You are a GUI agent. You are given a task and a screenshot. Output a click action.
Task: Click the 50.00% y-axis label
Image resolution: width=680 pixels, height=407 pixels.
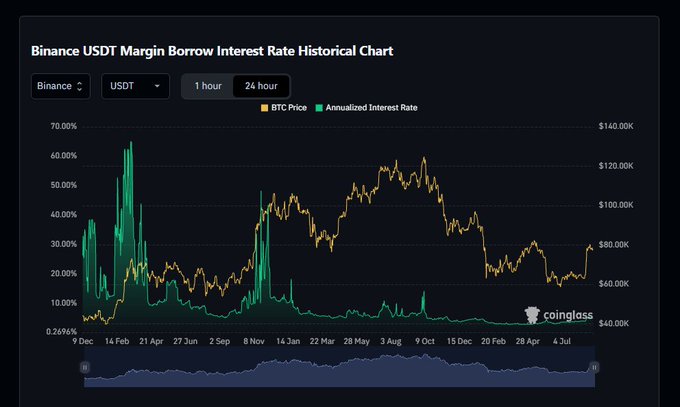click(x=63, y=185)
